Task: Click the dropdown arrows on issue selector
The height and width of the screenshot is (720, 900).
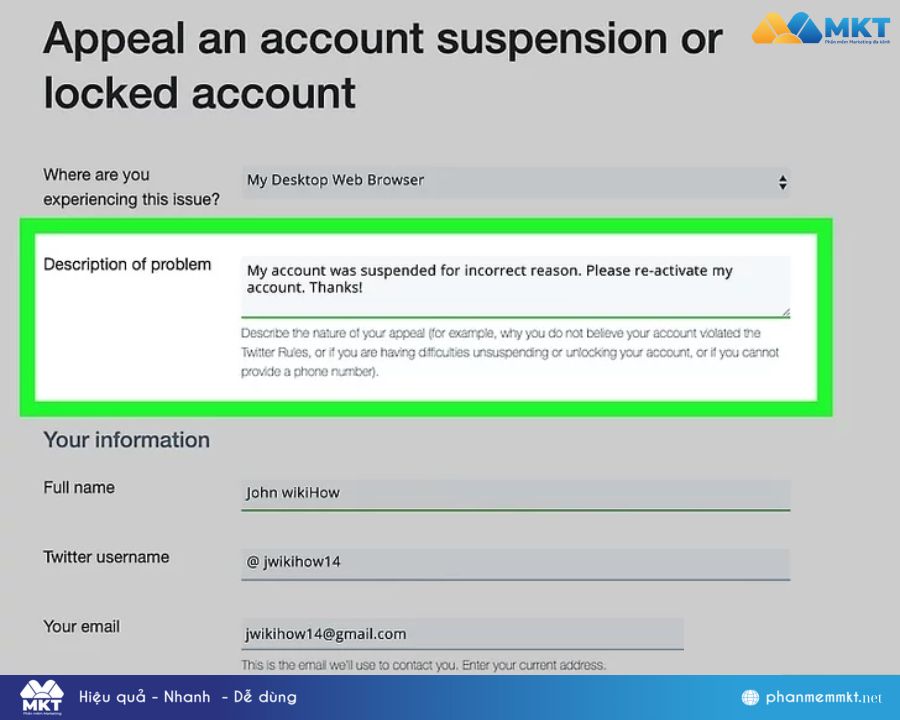Action: point(782,182)
